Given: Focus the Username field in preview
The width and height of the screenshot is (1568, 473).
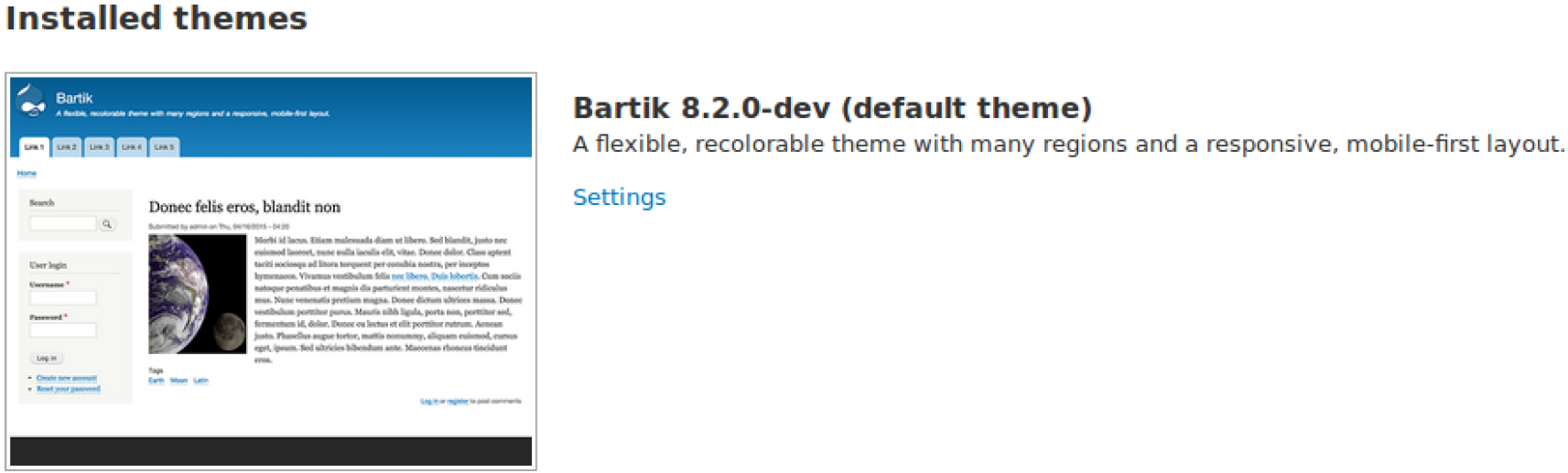Looking at the screenshot, I should [x=62, y=297].
